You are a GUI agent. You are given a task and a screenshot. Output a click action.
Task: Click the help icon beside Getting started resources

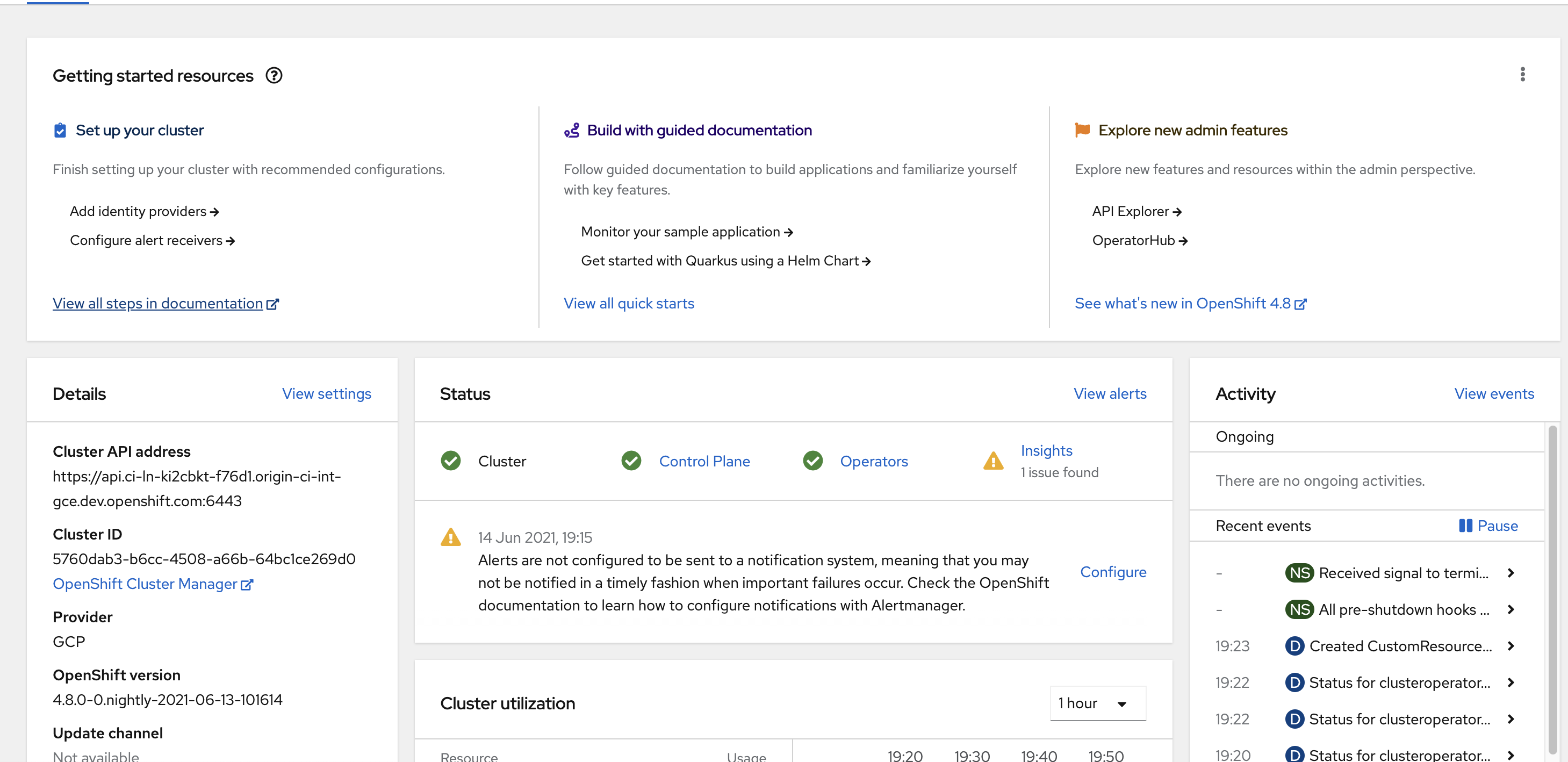coord(274,75)
